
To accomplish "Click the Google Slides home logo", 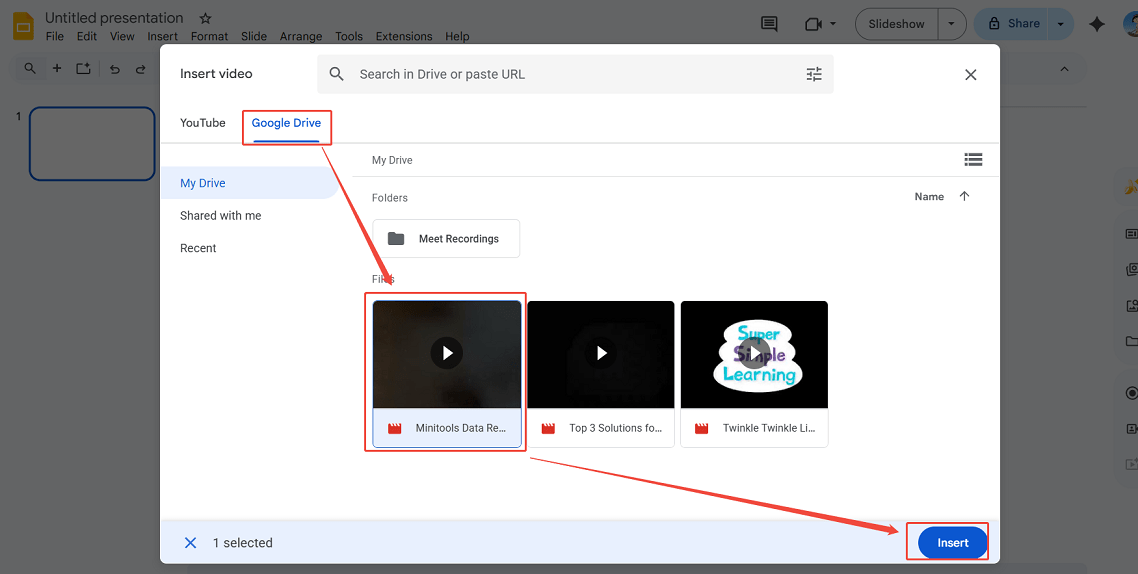I will pyautogui.click(x=23, y=27).
